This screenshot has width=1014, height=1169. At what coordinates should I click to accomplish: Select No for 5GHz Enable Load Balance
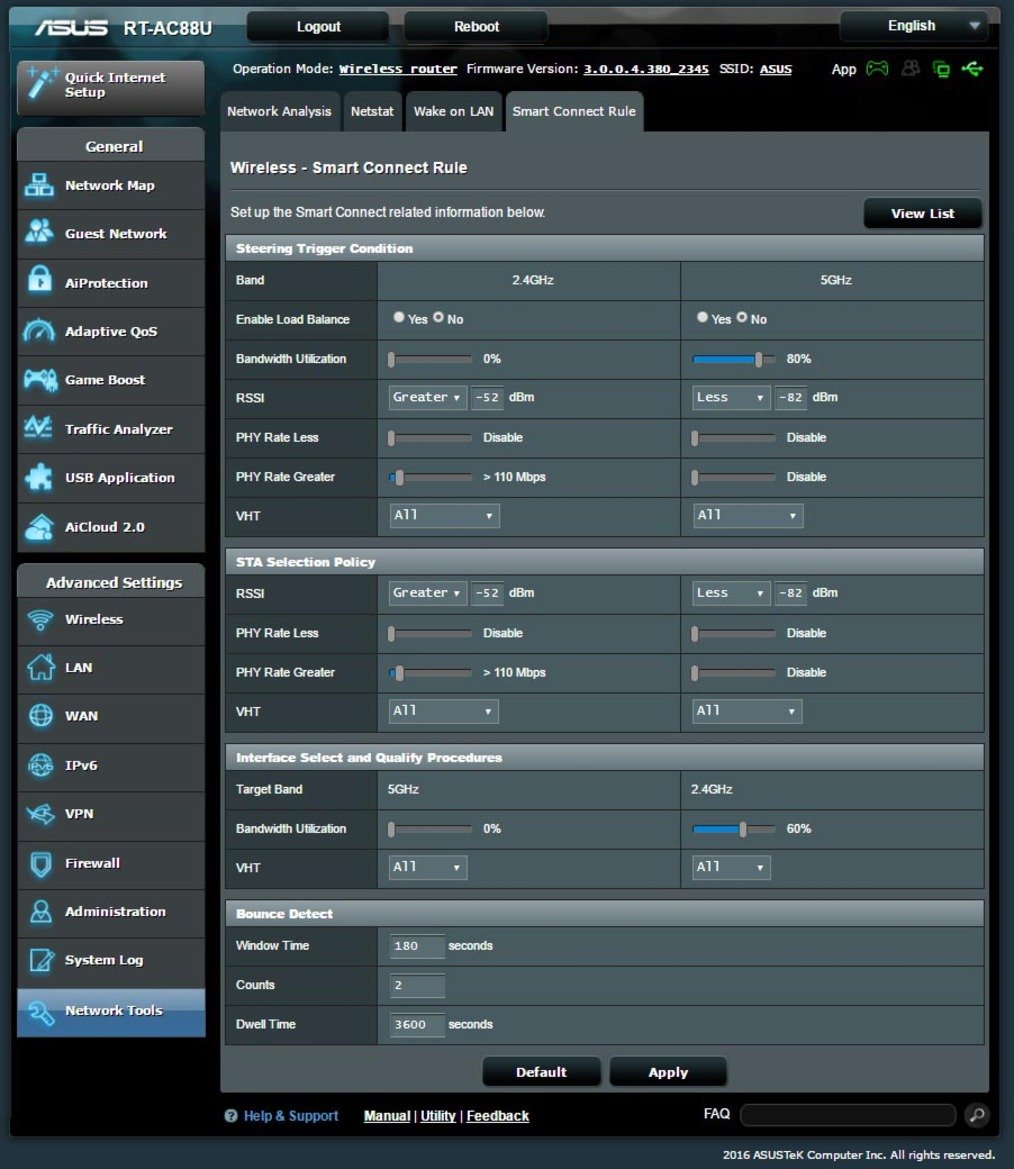click(742, 318)
